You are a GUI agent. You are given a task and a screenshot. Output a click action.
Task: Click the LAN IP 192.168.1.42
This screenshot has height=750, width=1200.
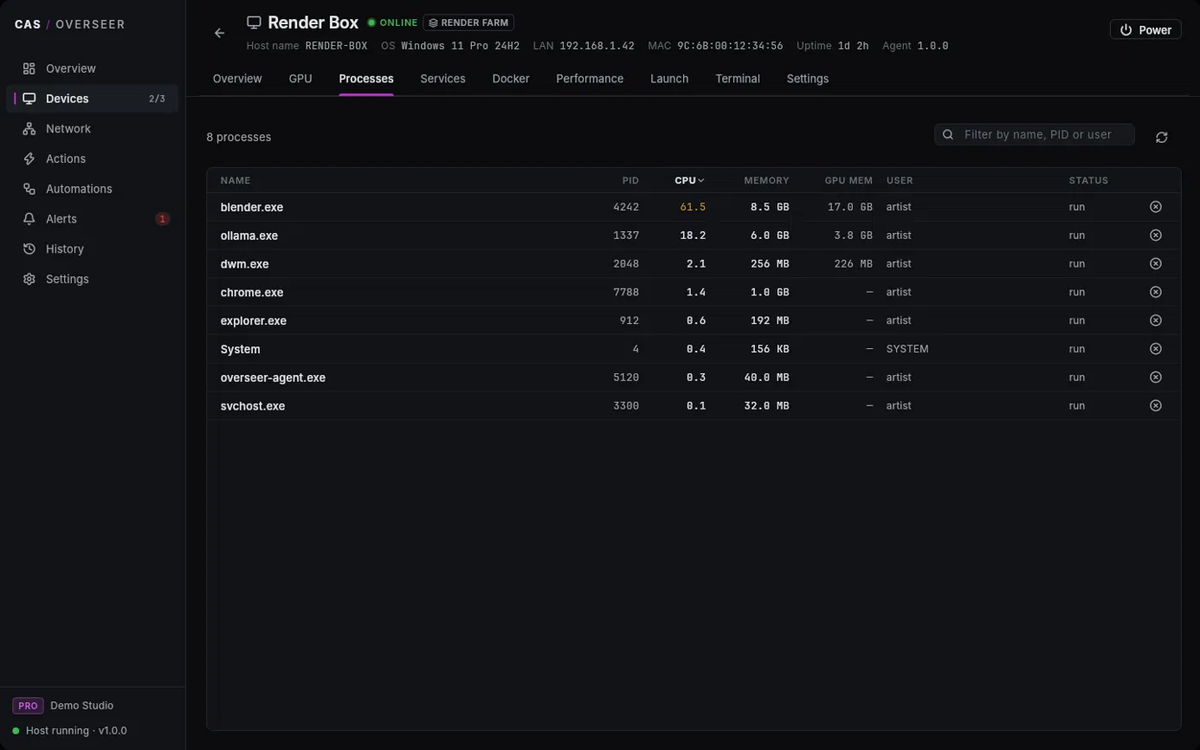coord(597,46)
